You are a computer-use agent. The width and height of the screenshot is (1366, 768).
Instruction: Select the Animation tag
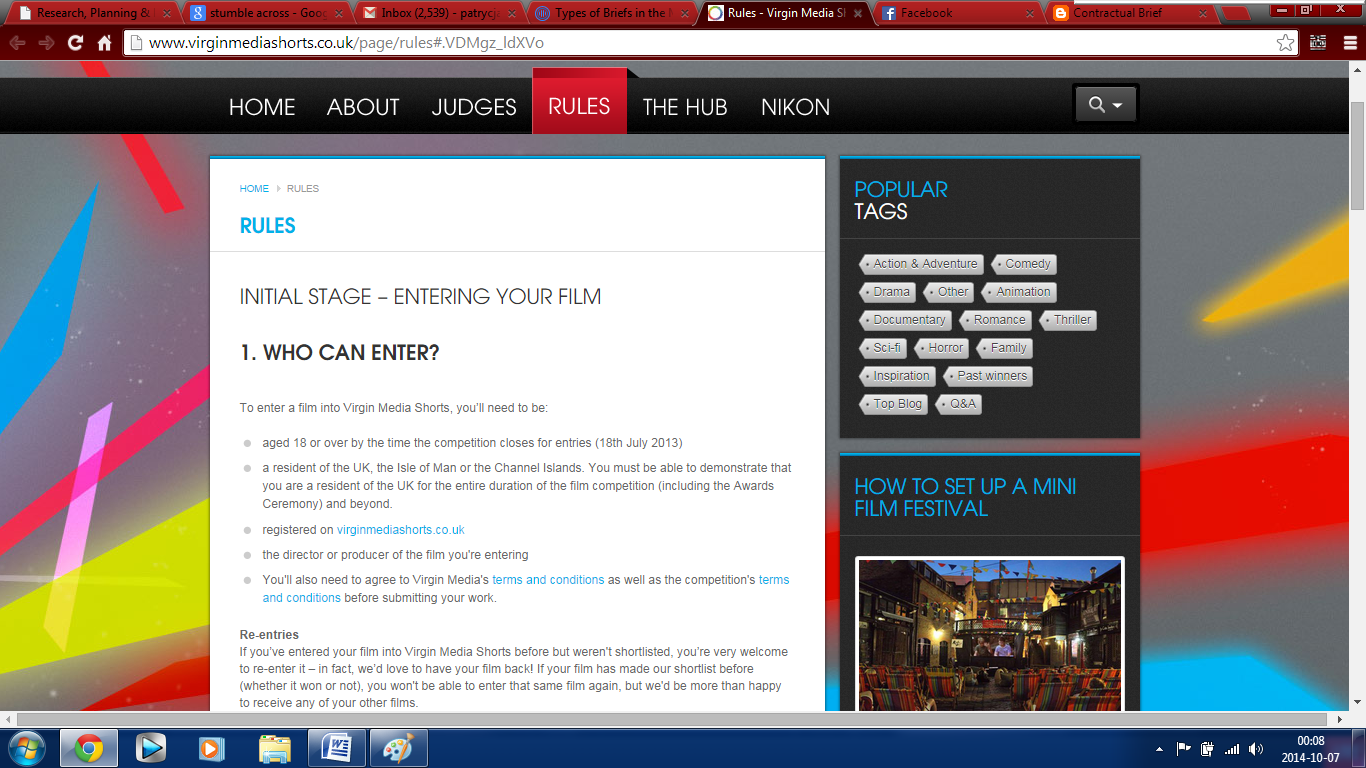pyautogui.click(x=1020, y=292)
